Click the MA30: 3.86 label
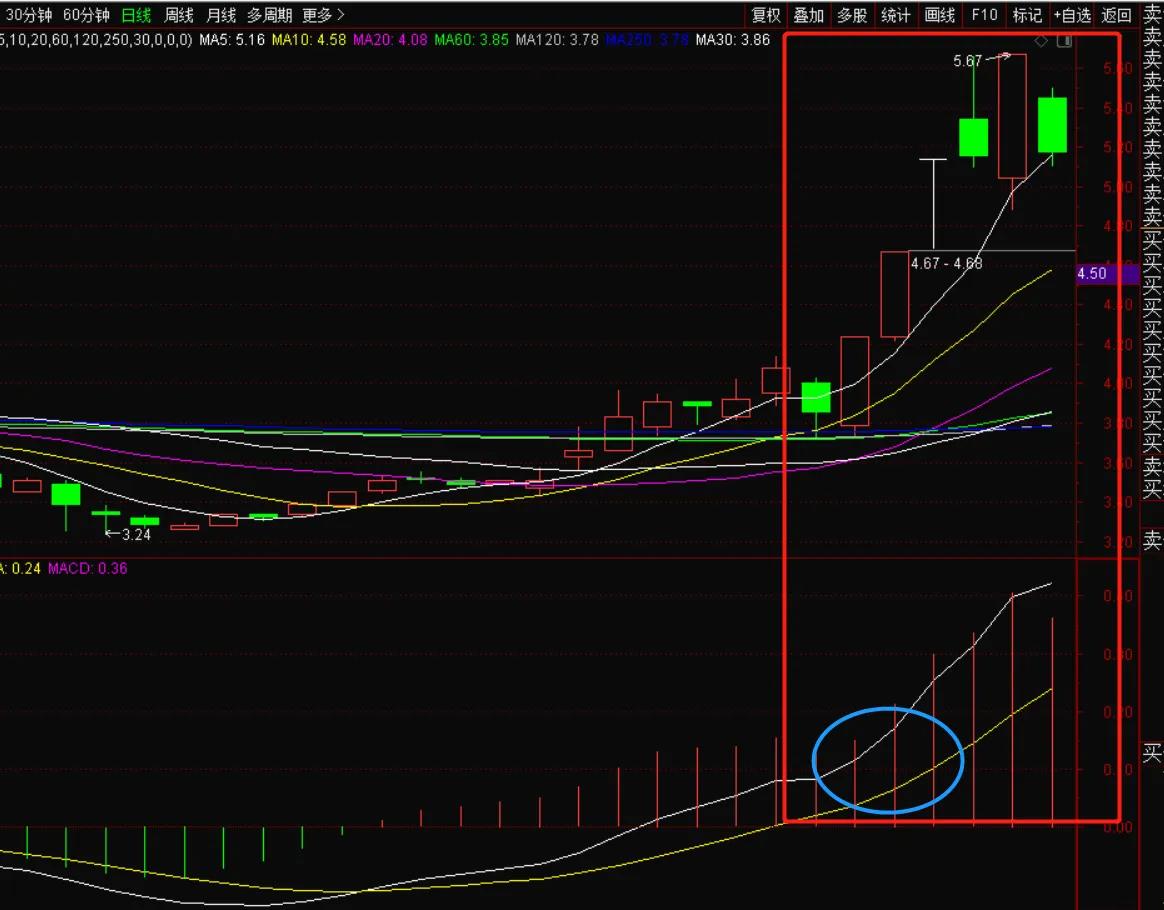The width and height of the screenshot is (1164, 910). tap(733, 39)
